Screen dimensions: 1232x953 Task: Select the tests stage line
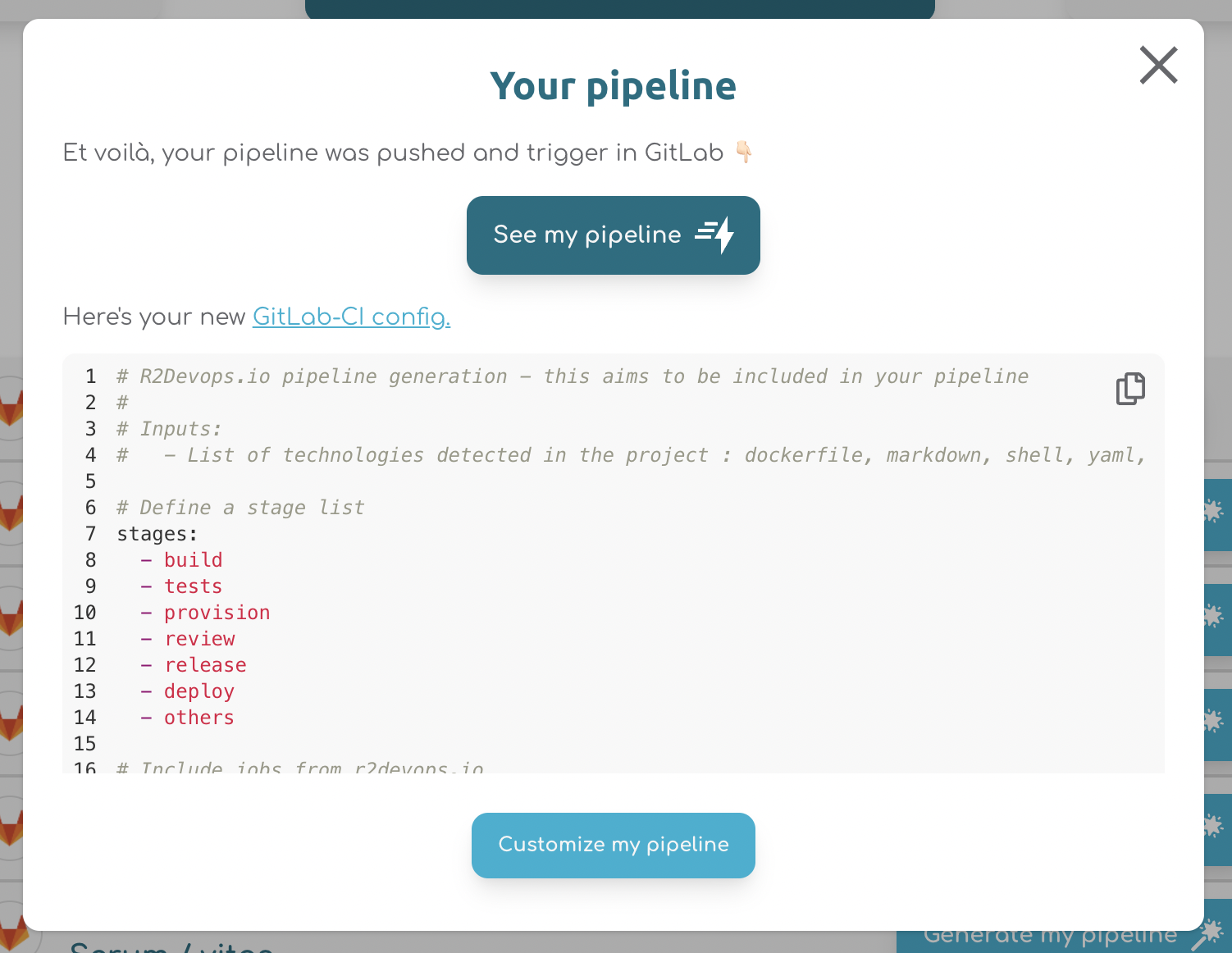193,586
